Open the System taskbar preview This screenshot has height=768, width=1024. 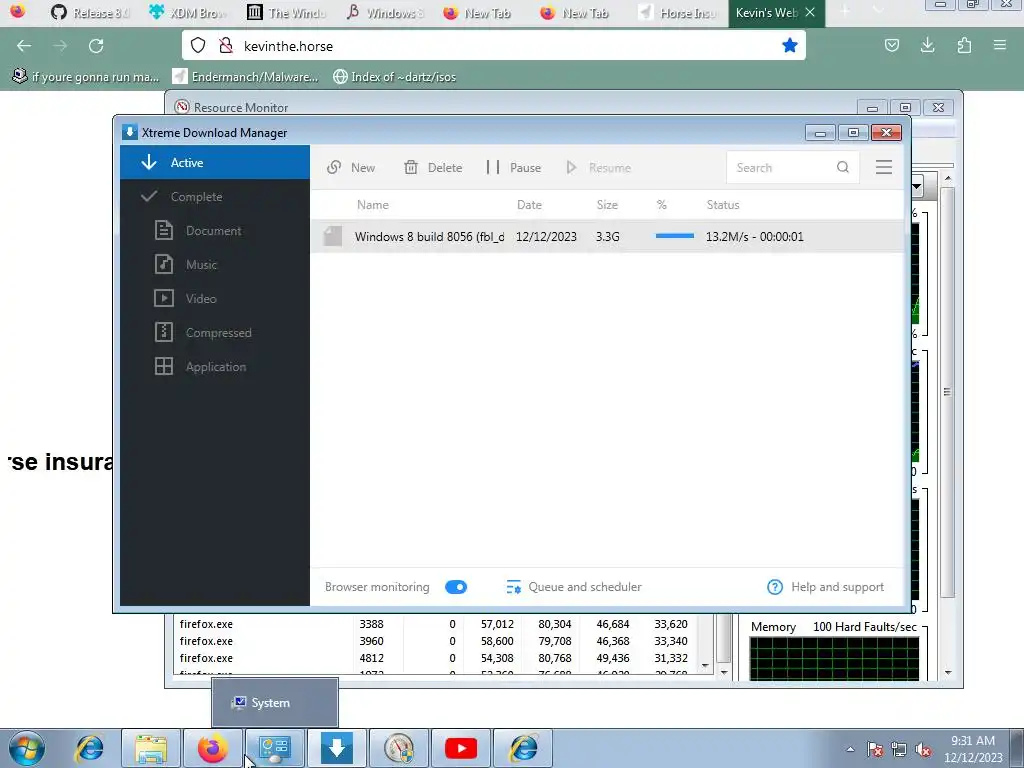(x=275, y=703)
